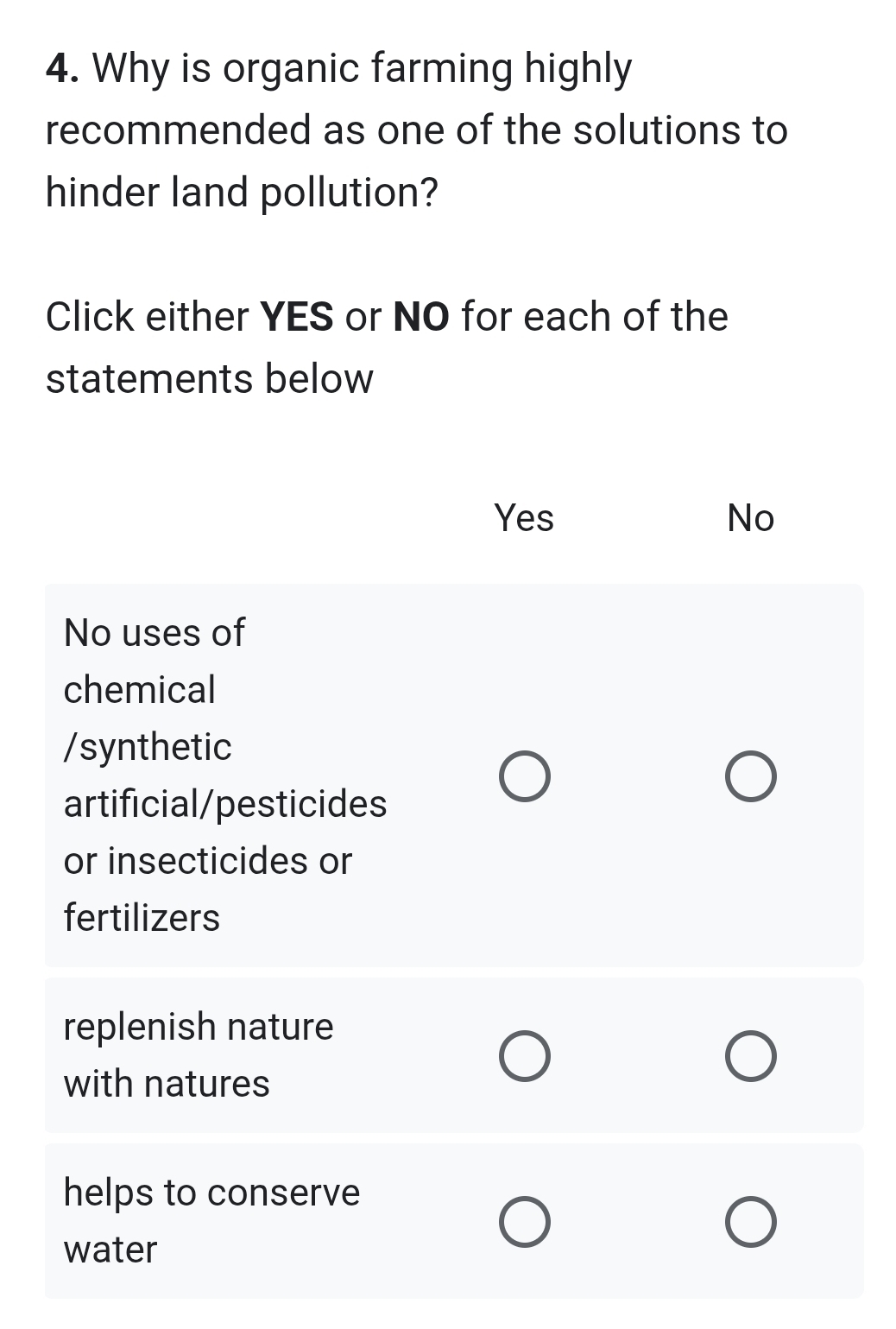Tap the 'hinder land pollution?' line
Image resolution: width=896 pixels, height=1329 pixels.
tap(242, 193)
